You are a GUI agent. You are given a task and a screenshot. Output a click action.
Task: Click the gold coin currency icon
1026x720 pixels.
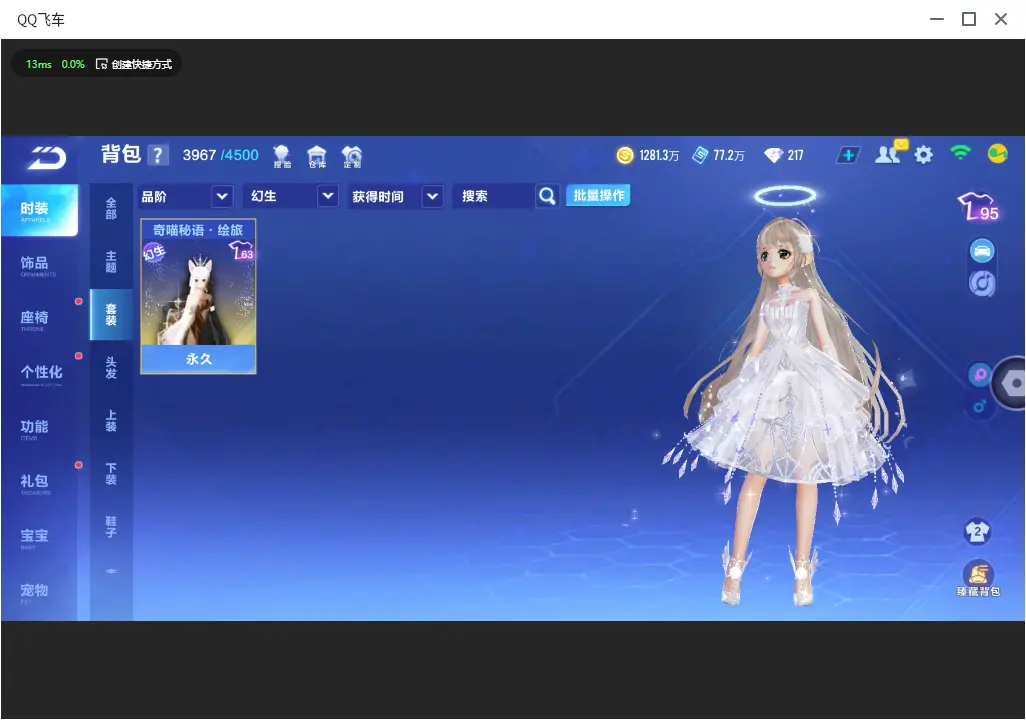(625, 155)
